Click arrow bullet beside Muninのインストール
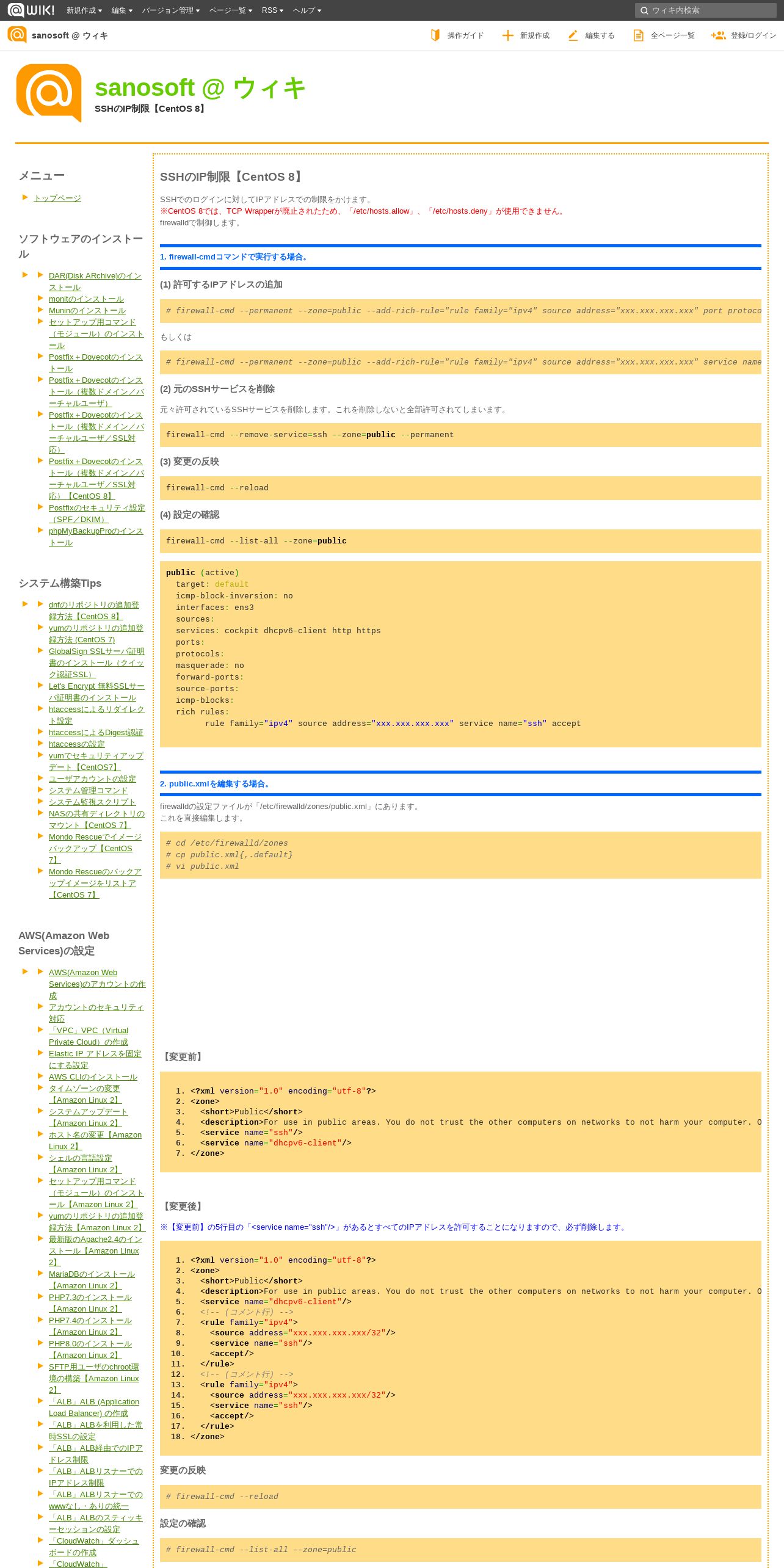The height and width of the screenshot is (1568, 784). pyautogui.click(x=40, y=310)
